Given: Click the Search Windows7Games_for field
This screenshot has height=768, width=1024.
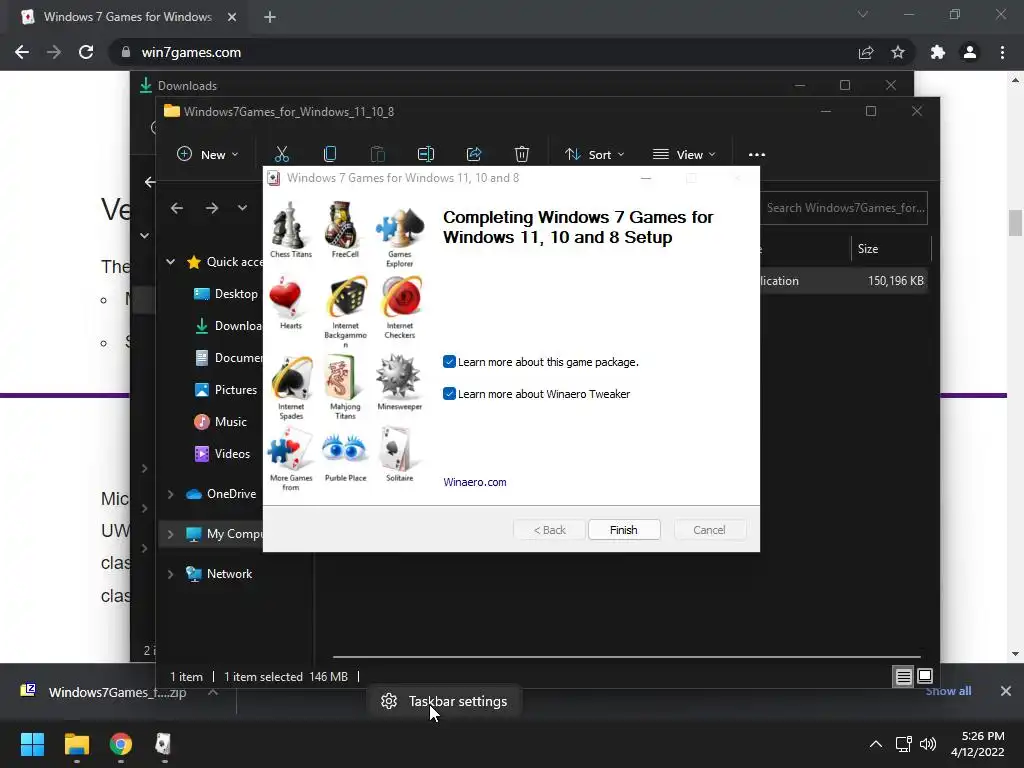Looking at the screenshot, I should pyautogui.click(x=844, y=208).
